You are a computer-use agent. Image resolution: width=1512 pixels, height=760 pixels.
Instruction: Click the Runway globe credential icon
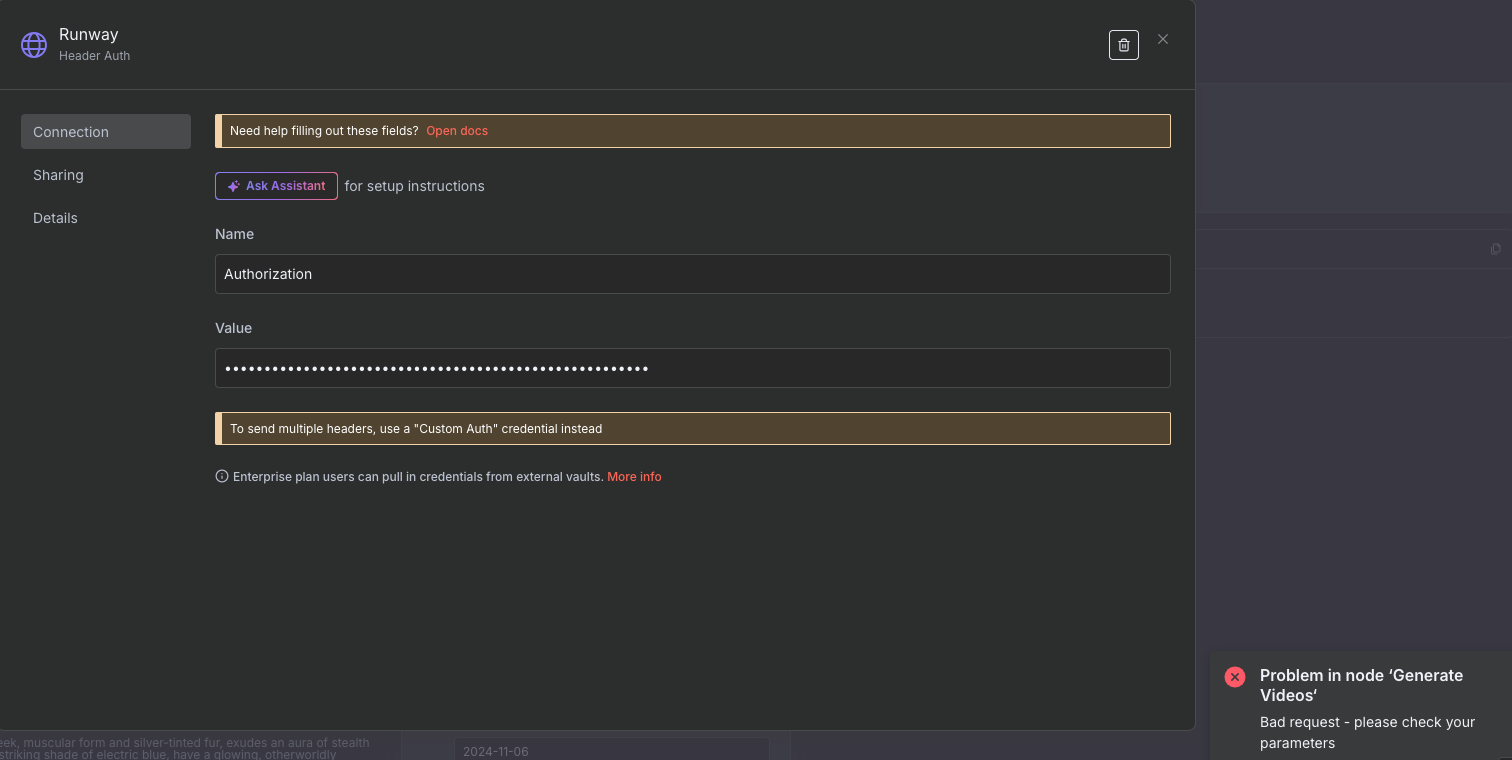coord(34,44)
